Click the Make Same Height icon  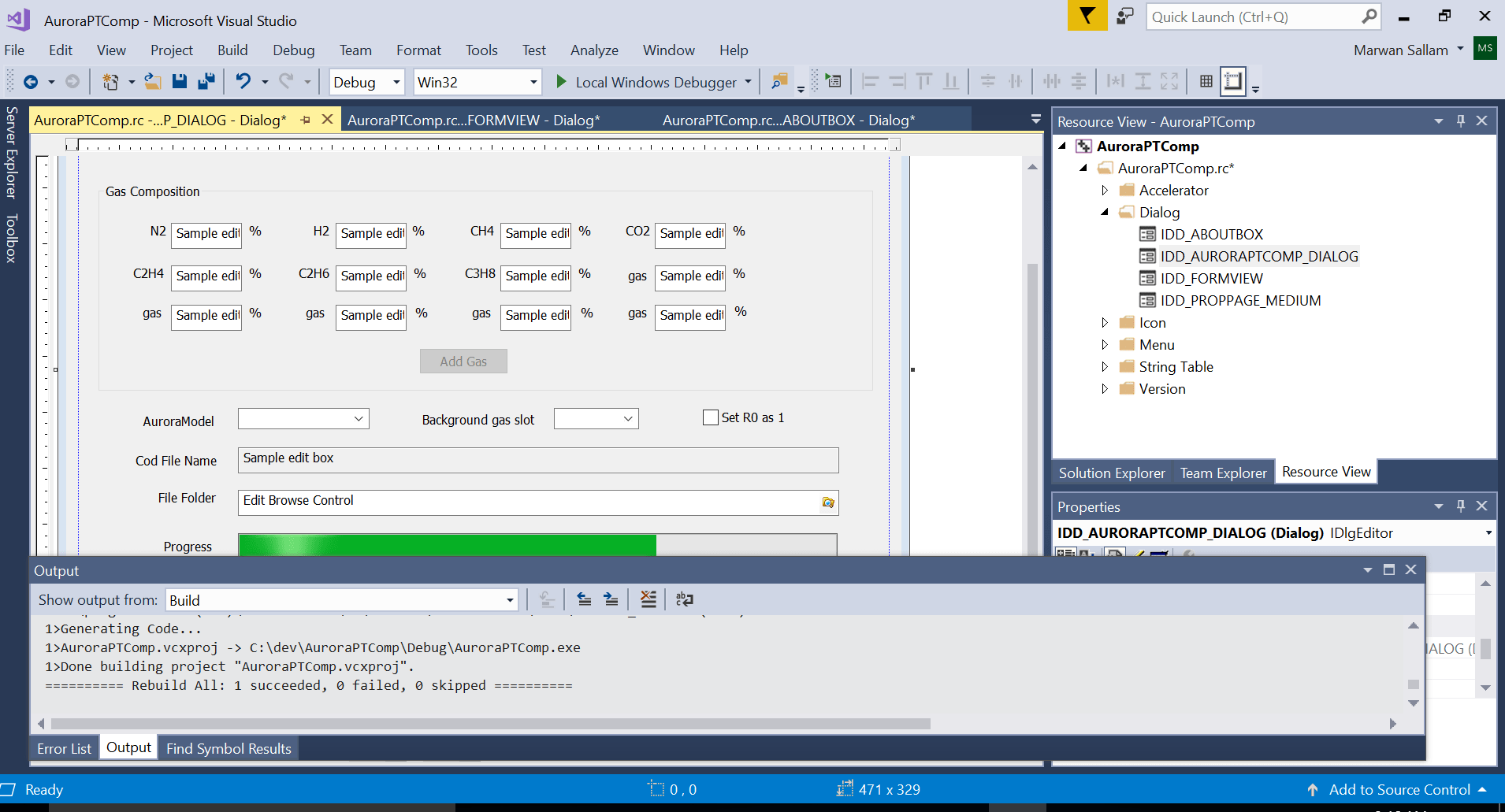[1143, 81]
